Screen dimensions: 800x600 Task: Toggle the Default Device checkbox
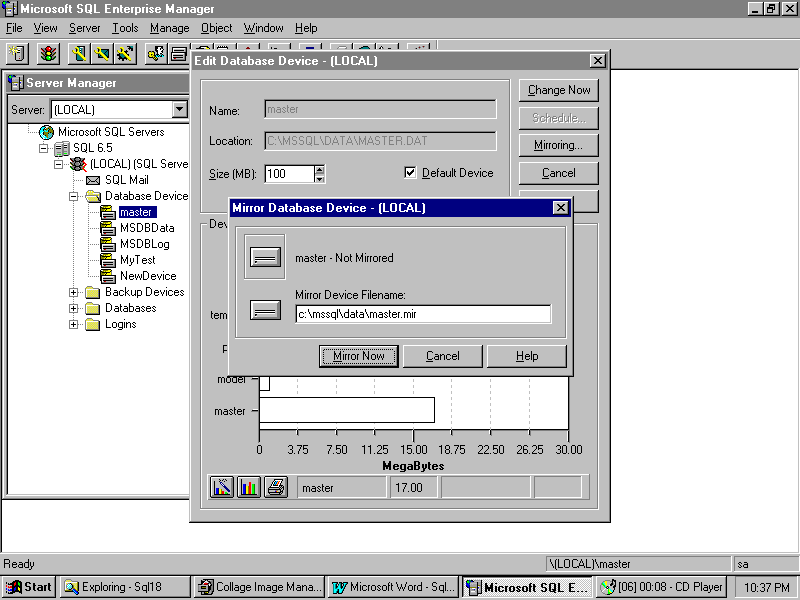(x=410, y=173)
